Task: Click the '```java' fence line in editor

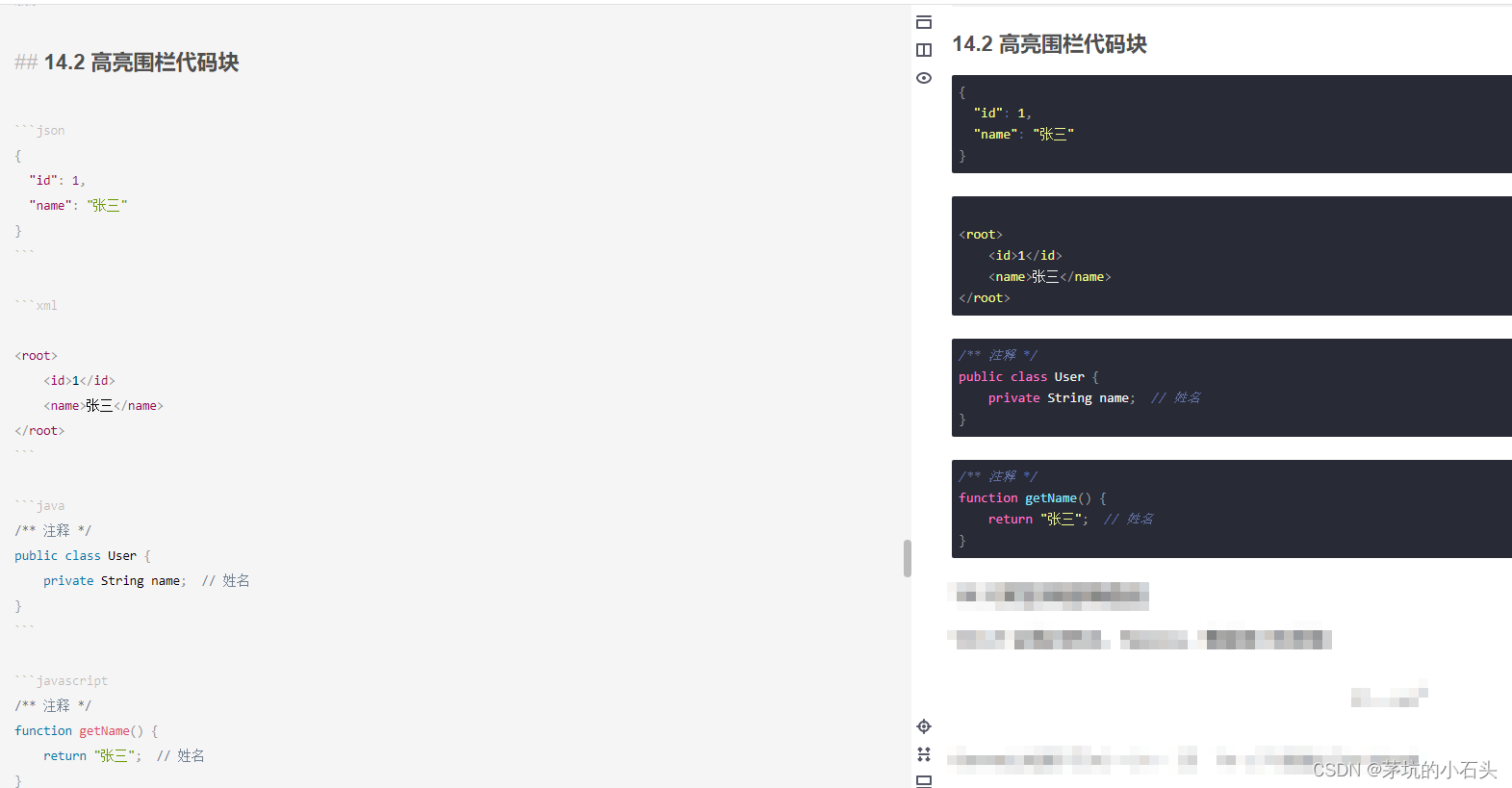Action: [39, 505]
